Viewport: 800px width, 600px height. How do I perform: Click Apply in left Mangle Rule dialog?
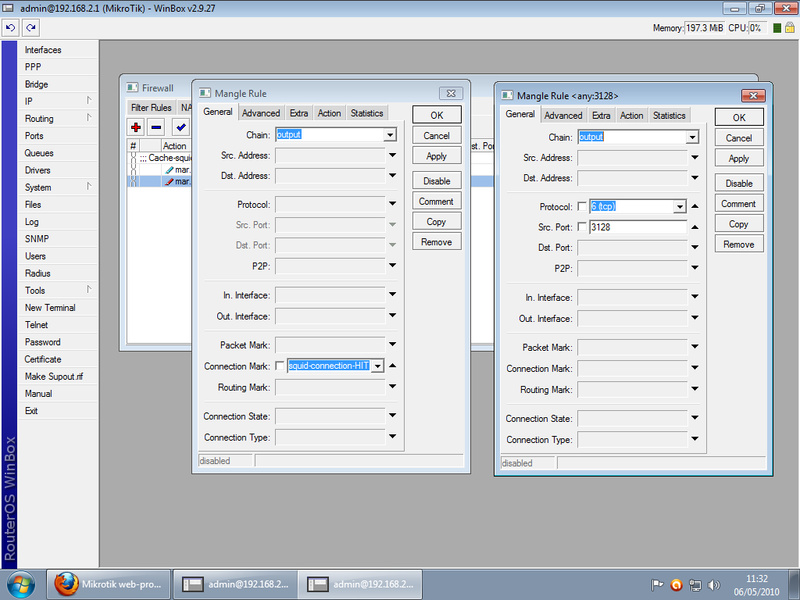pos(437,156)
